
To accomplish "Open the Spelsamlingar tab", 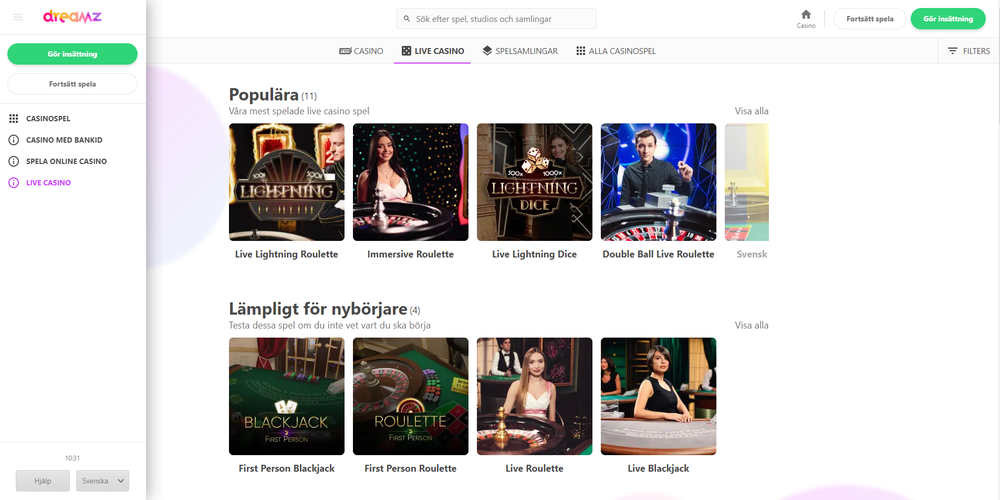I will click(x=520, y=51).
